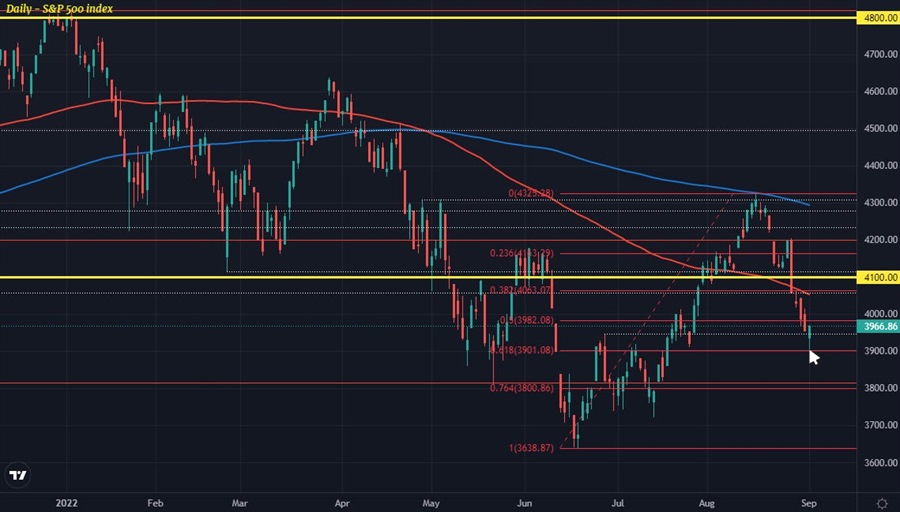Click the TradingView logo
The image size is (900, 512).
click(17, 476)
